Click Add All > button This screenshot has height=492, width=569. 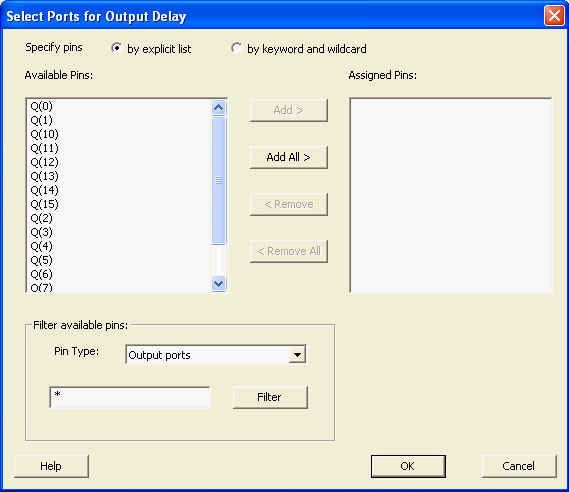[x=288, y=157]
